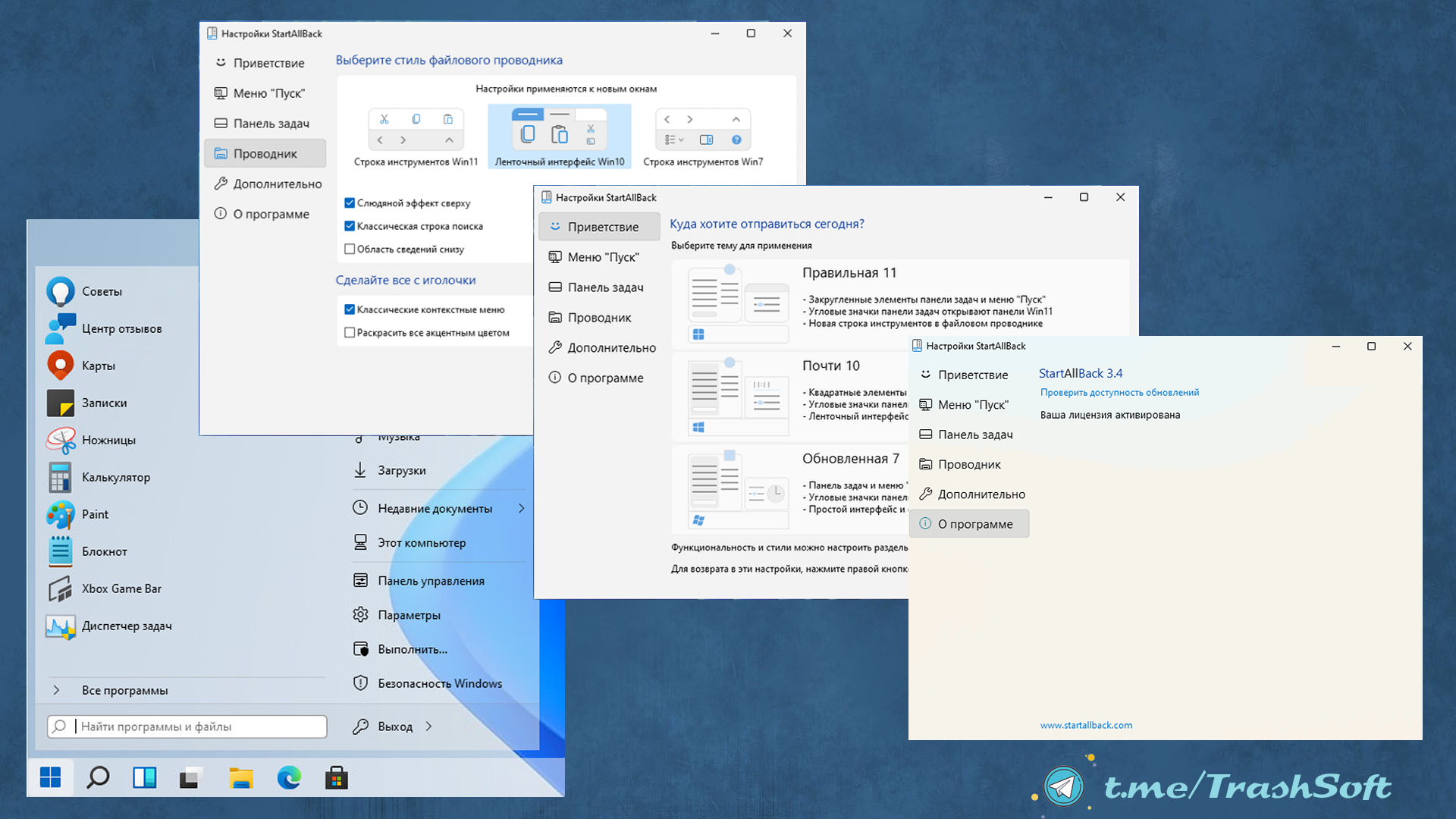Open Панель управления control panel
1456x819 pixels.
tap(419, 581)
